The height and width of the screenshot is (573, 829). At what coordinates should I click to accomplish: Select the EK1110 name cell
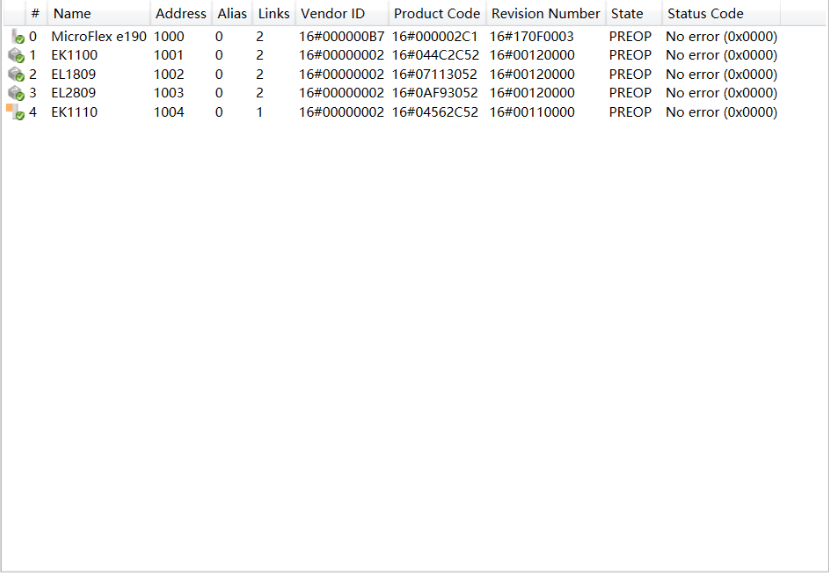75,112
